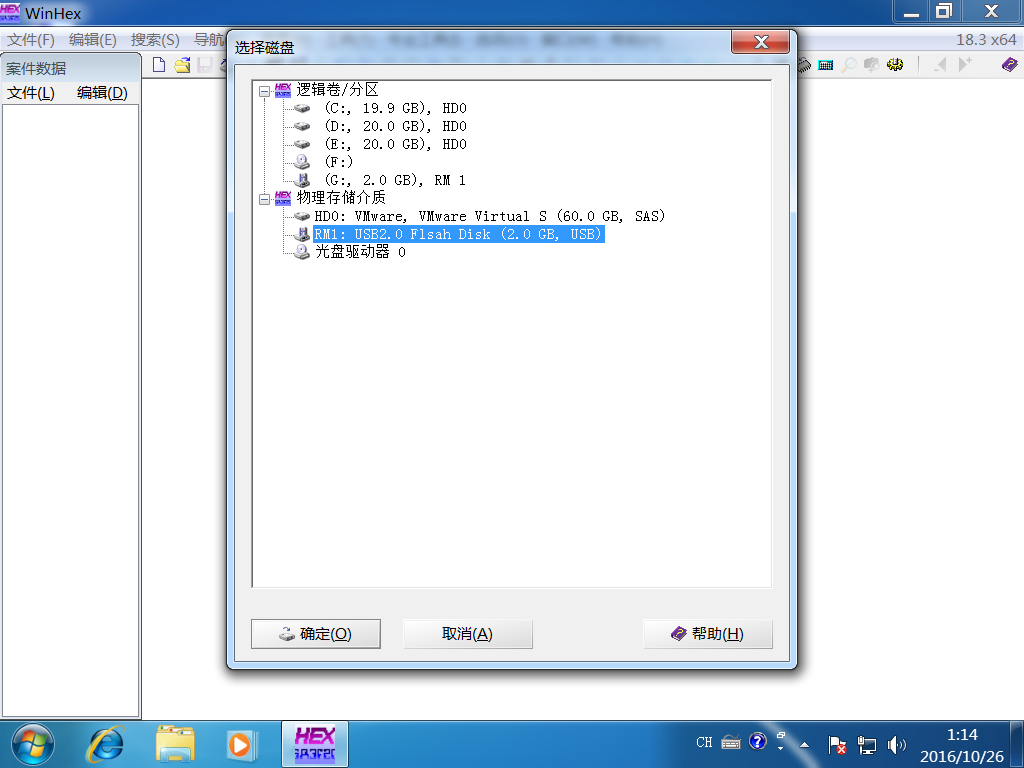Click the network icon in system tray

click(x=867, y=744)
